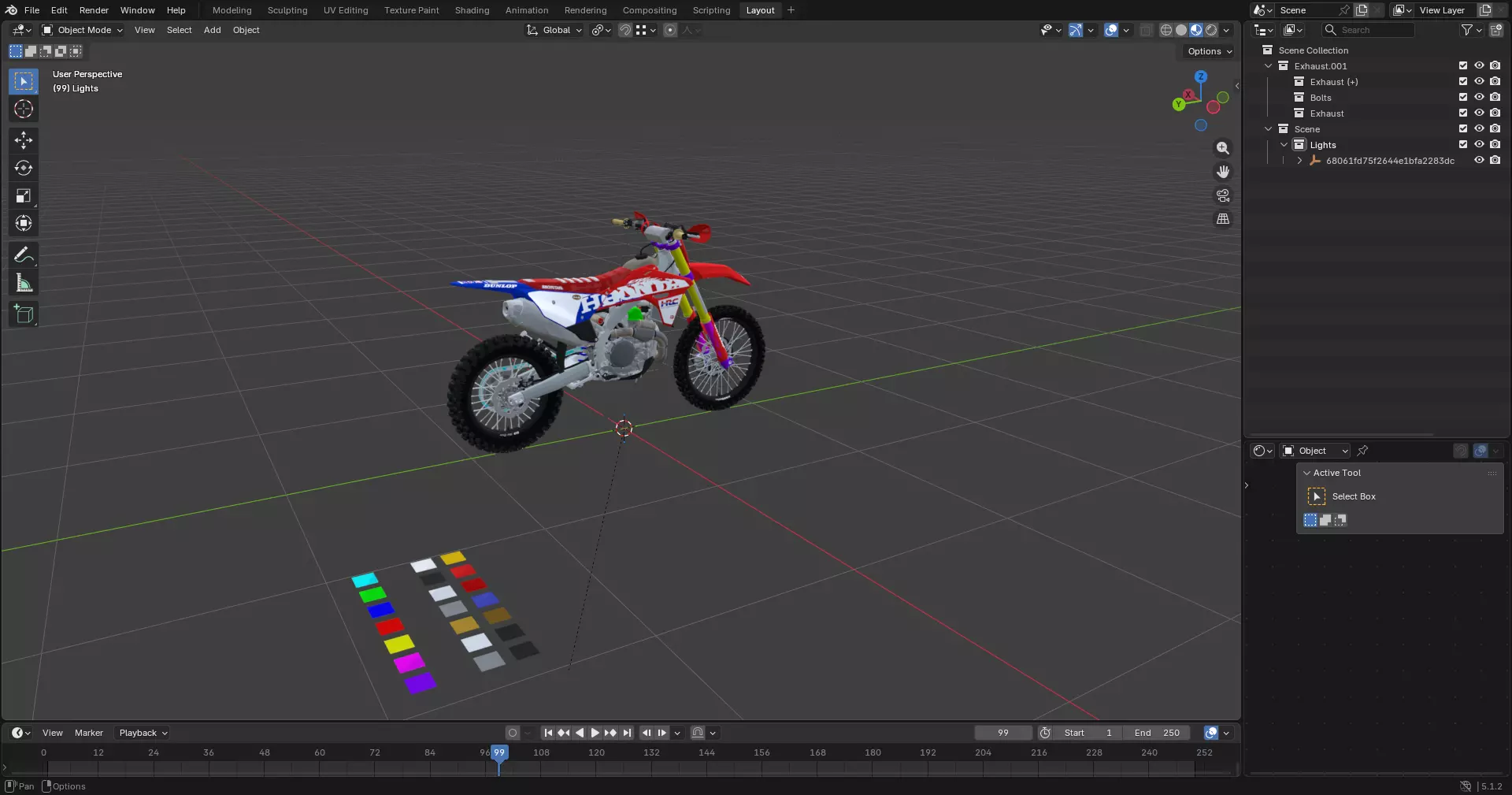This screenshot has height=795, width=1512.
Task: Open the File menu
Action: pos(31,10)
